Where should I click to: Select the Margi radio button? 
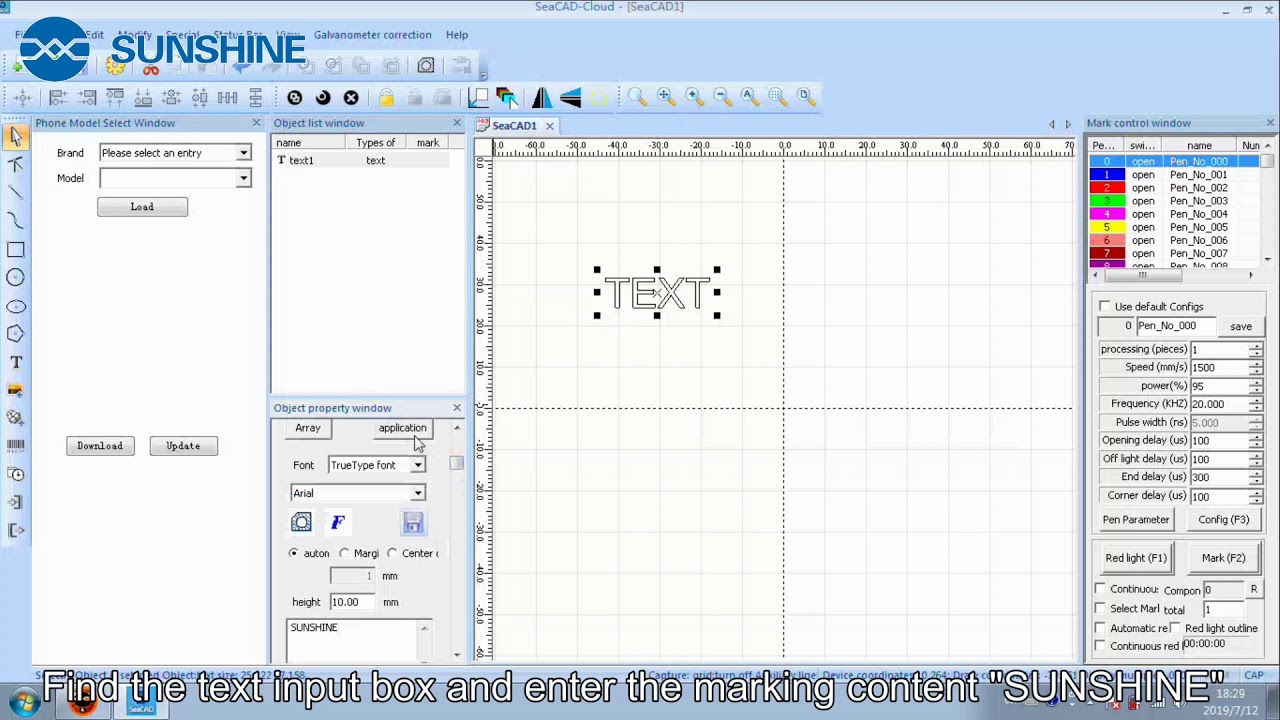click(x=344, y=553)
